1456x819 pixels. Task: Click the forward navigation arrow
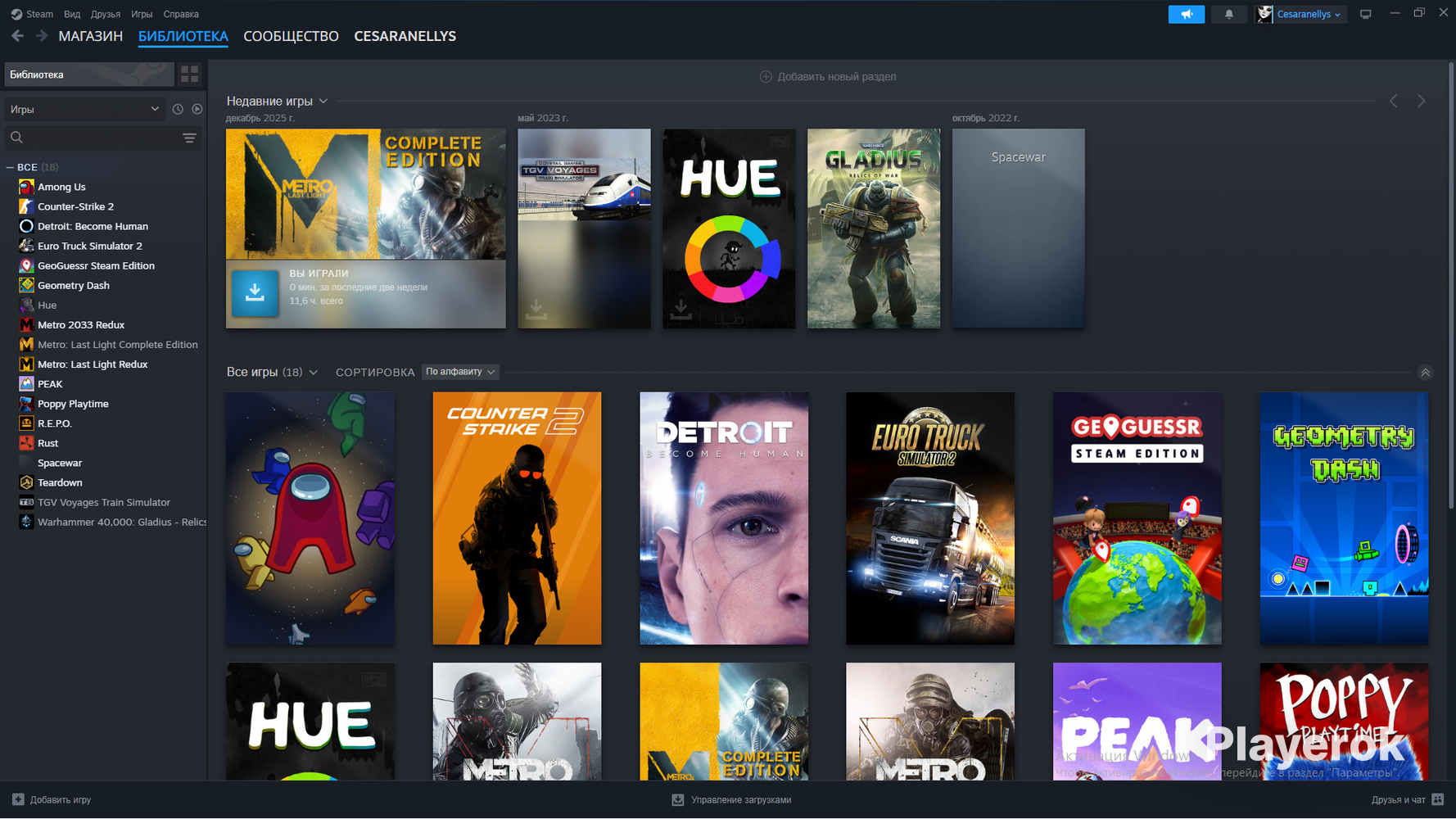pyautogui.click(x=41, y=36)
